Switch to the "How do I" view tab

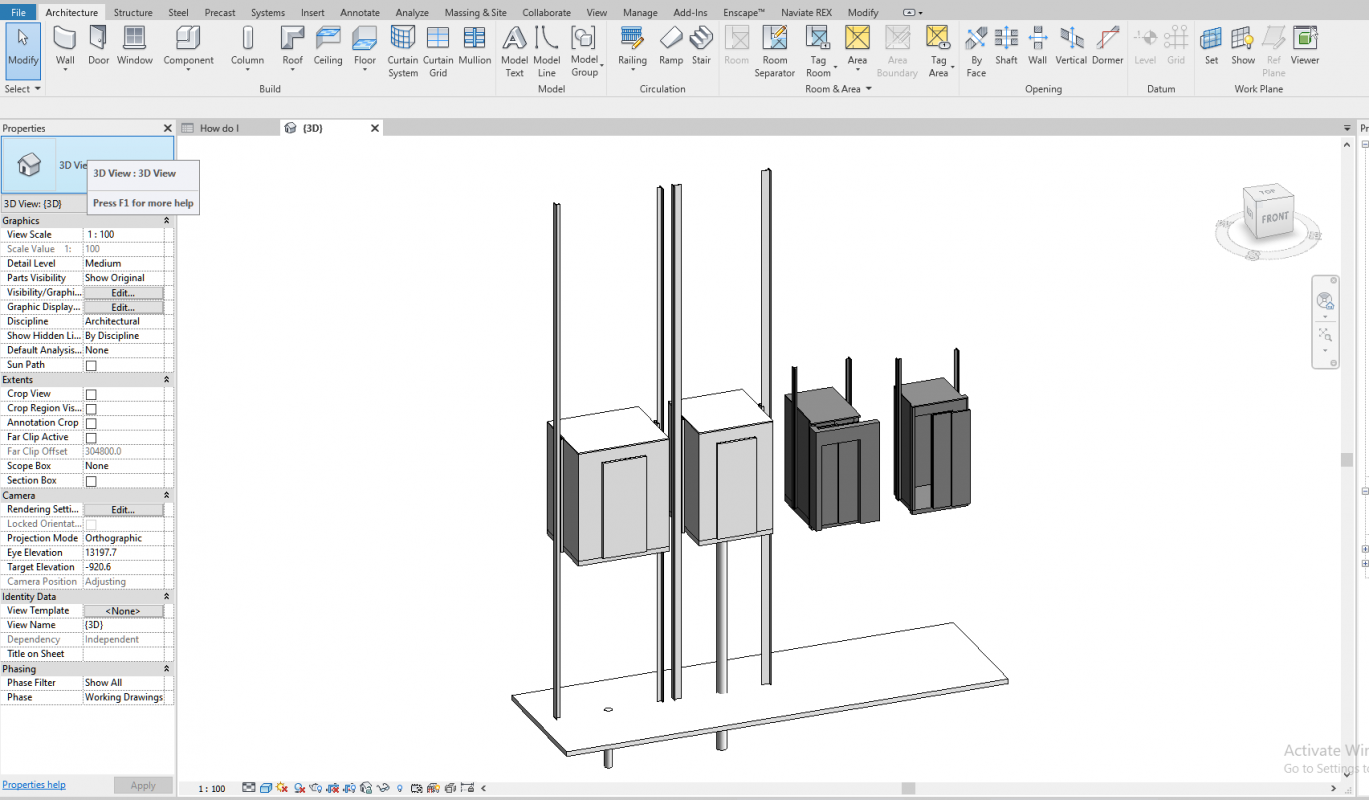[x=219, y=128]
